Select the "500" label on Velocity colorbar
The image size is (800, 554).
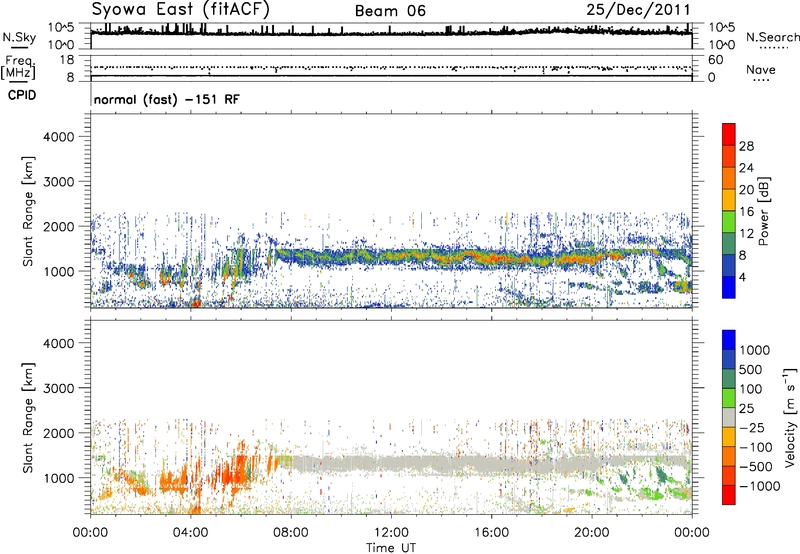click(750, 369)
